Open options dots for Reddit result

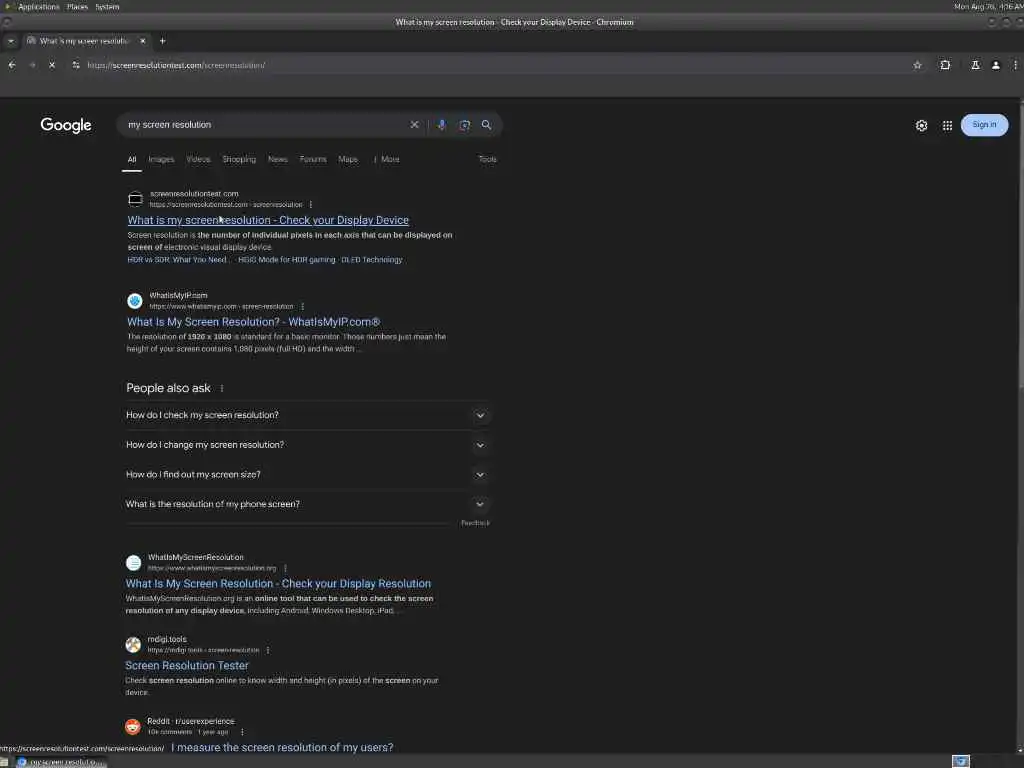tap(242, 732)
